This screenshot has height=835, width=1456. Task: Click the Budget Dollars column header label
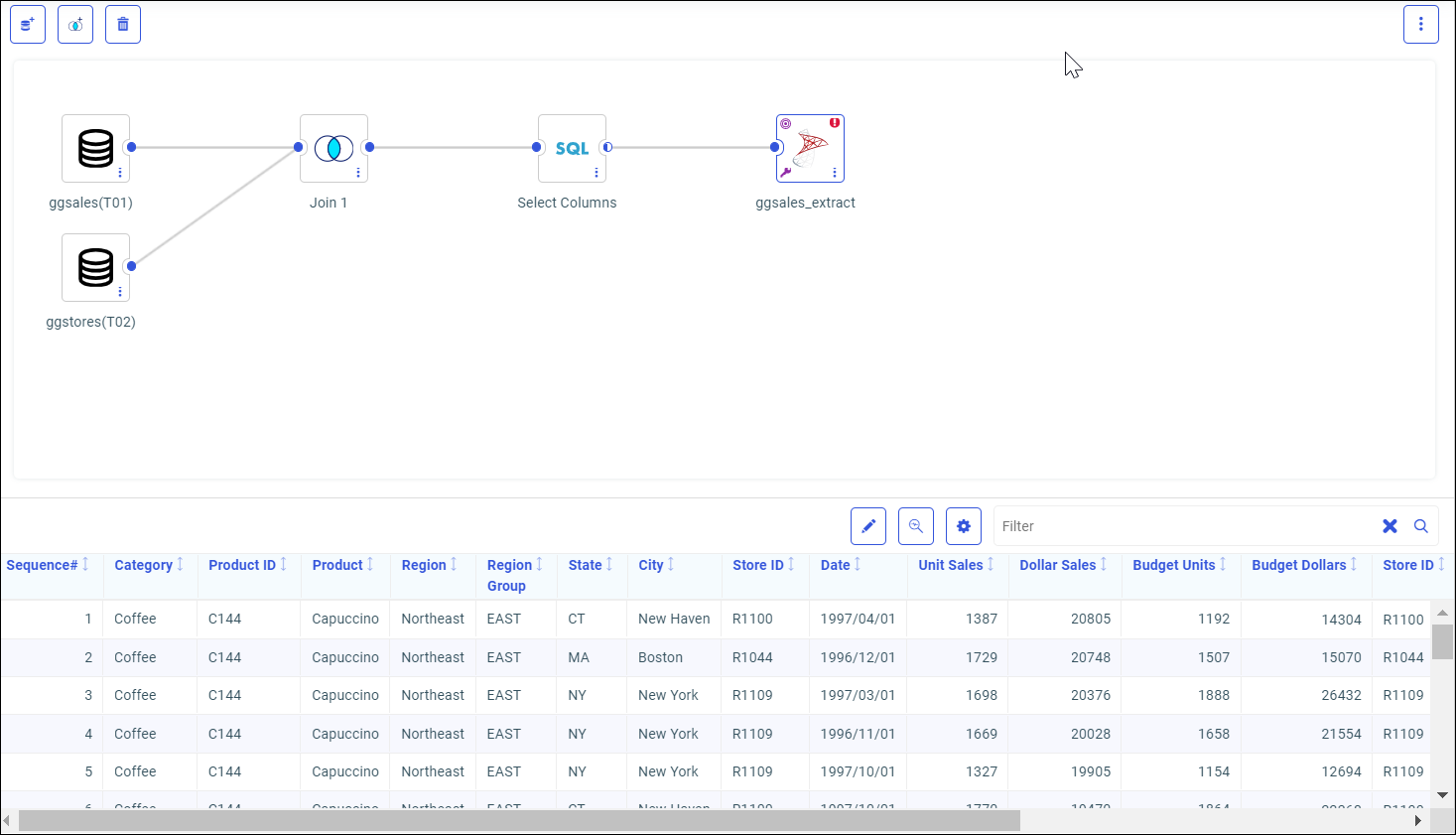(1299, 565)
